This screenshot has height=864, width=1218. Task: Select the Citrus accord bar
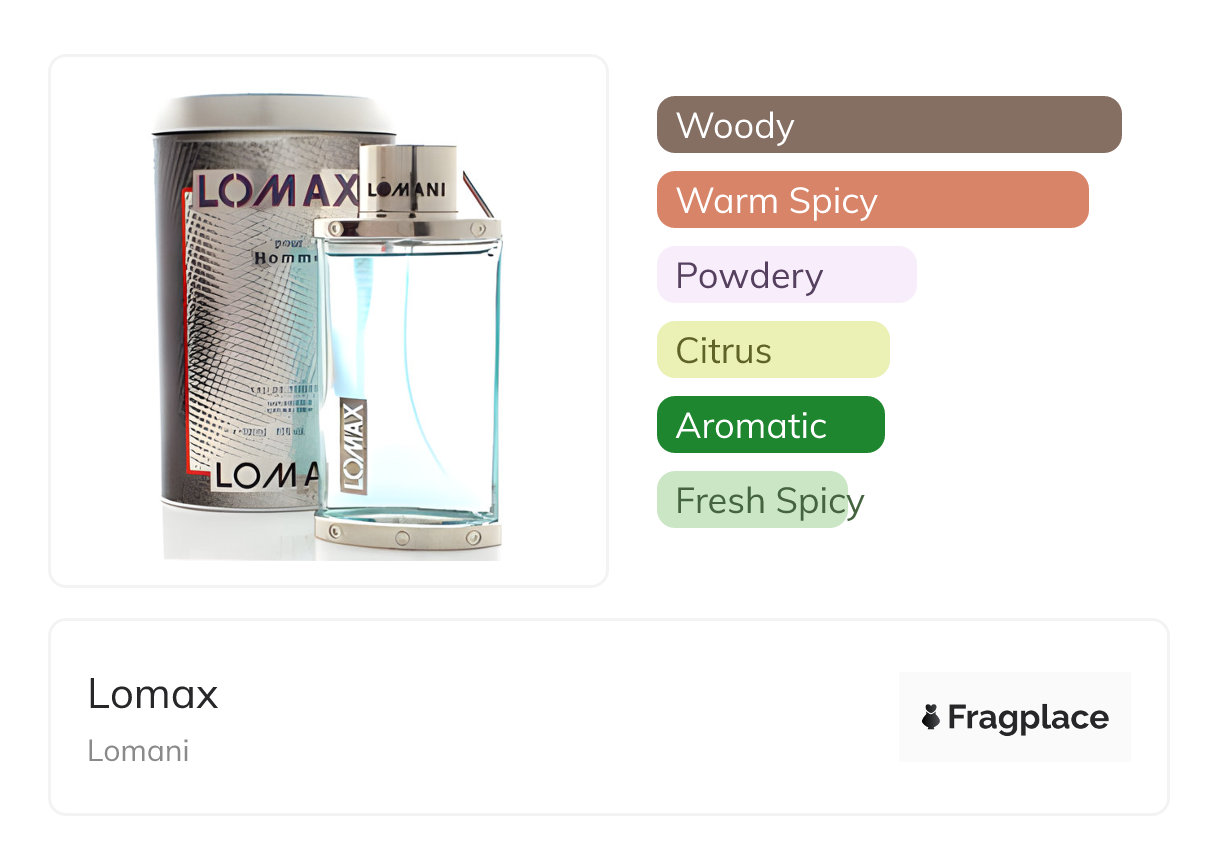tap(772, 350)
